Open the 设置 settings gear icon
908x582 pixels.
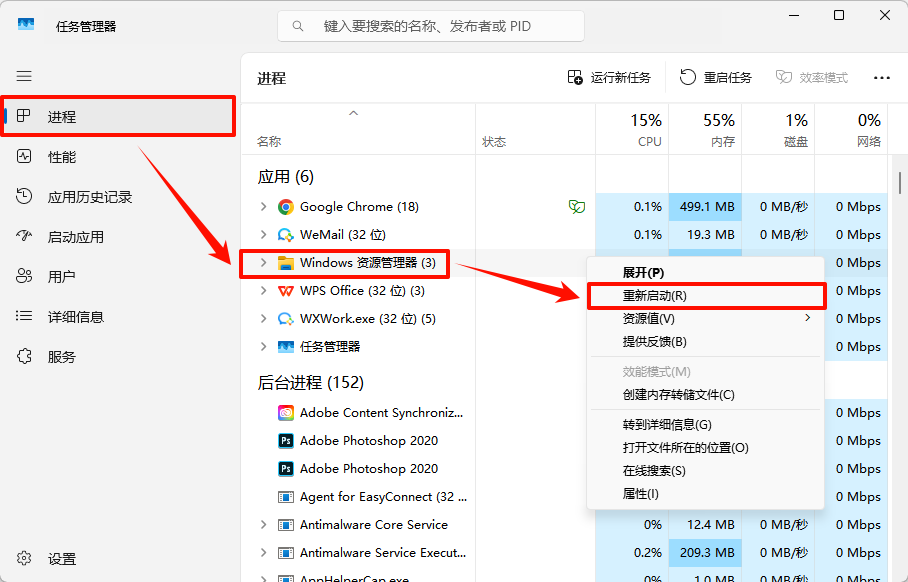pyautogui.click(x=24, y=558)
